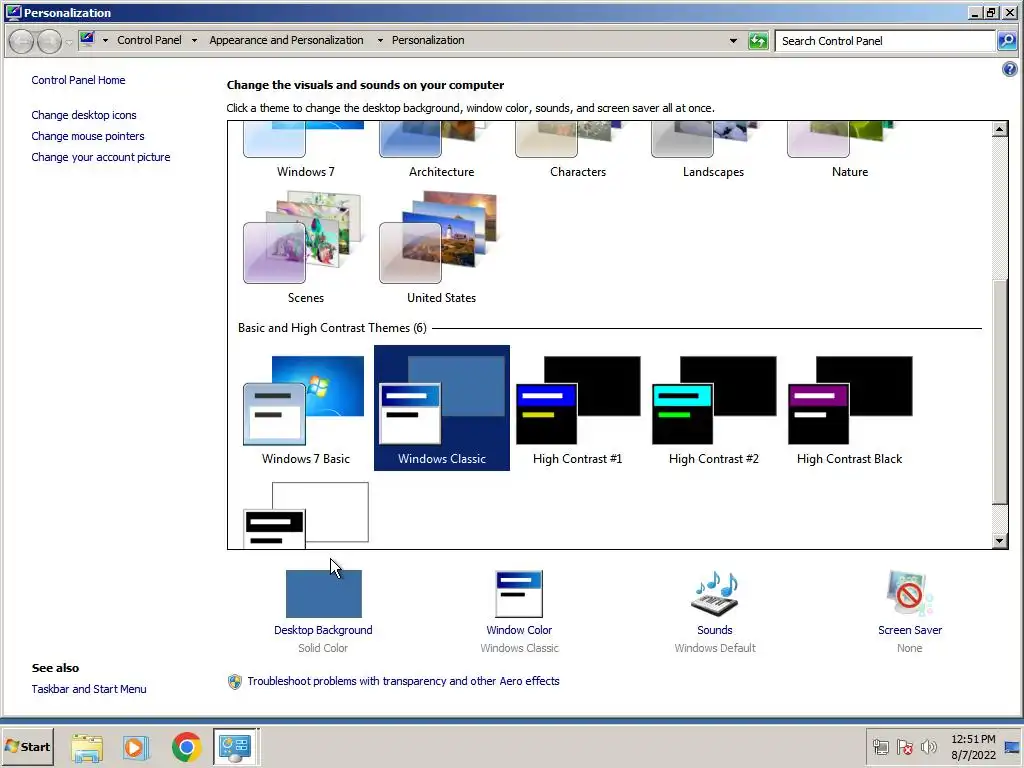The height and width of the screenshot is (768, 1024).
Task: Open the Window Color icon
Action: (519, 594)
